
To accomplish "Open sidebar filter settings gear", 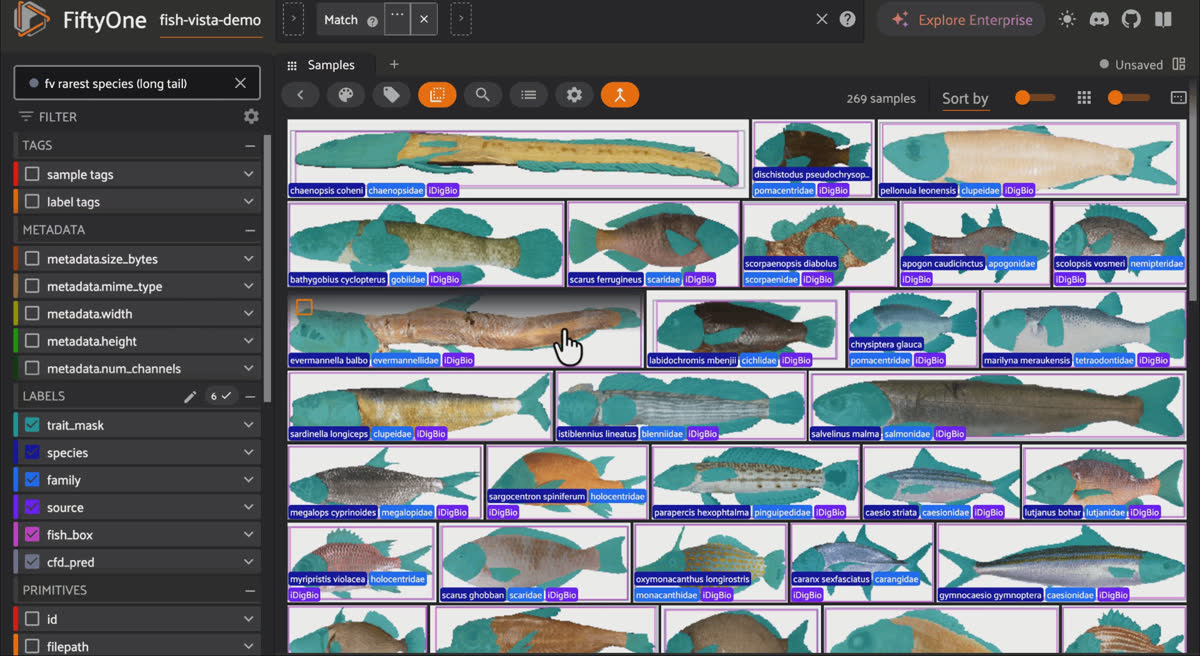I will (x=251, y=116).
